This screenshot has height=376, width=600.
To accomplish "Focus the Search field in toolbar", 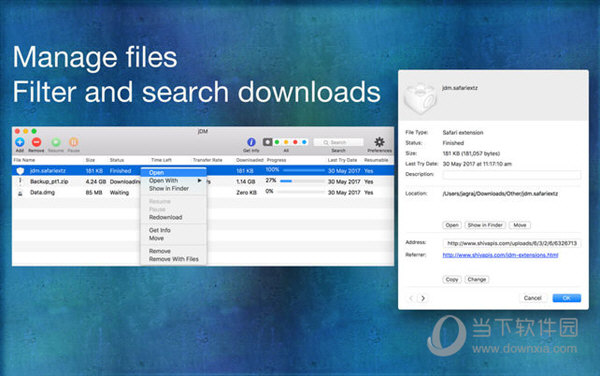I will (338, 142).
